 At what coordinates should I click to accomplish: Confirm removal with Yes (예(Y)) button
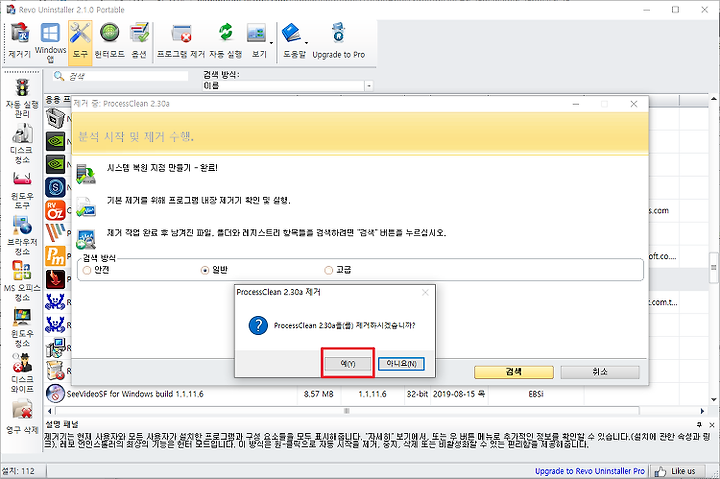coord(348,364)
